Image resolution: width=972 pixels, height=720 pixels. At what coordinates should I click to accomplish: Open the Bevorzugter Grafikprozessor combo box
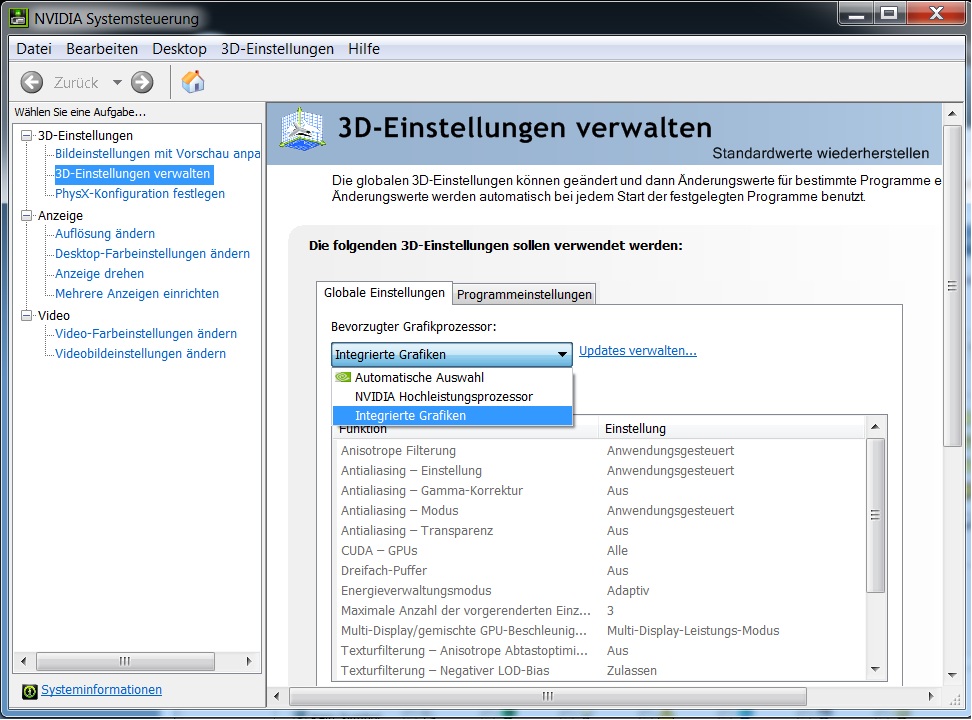pos(451,354)
